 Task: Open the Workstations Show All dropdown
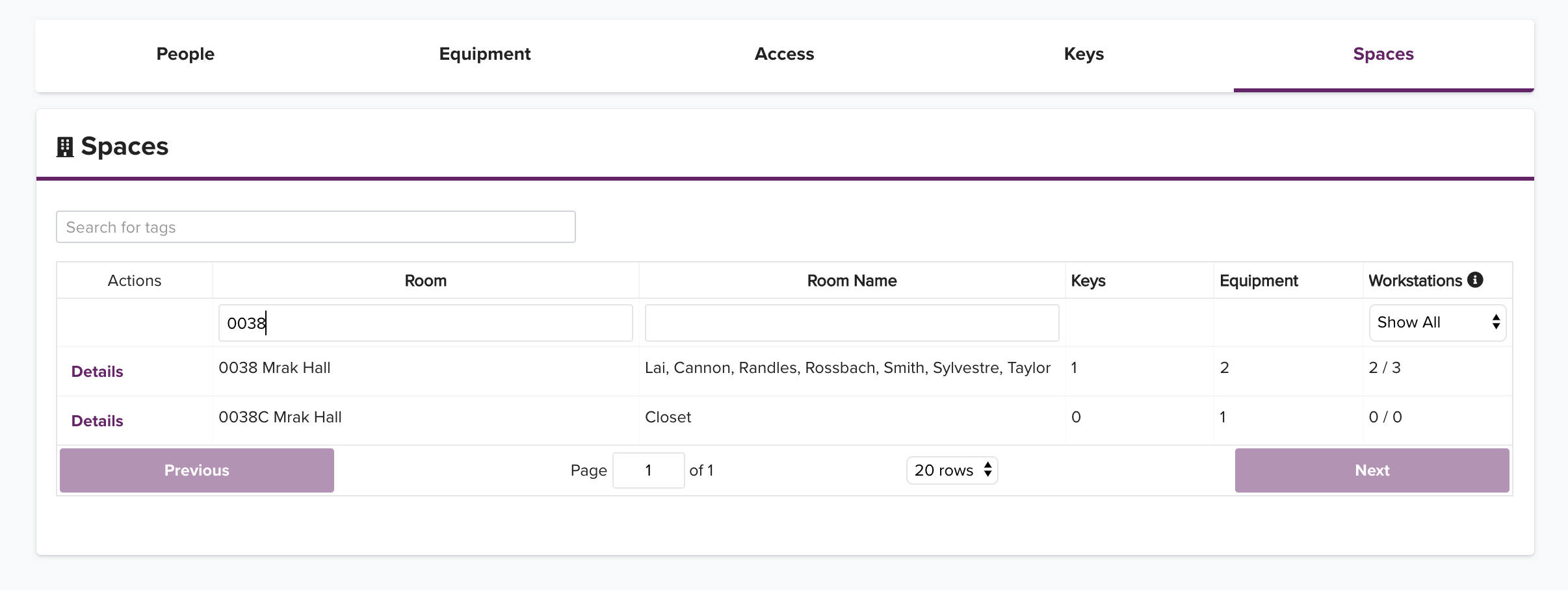point(1437,323)
